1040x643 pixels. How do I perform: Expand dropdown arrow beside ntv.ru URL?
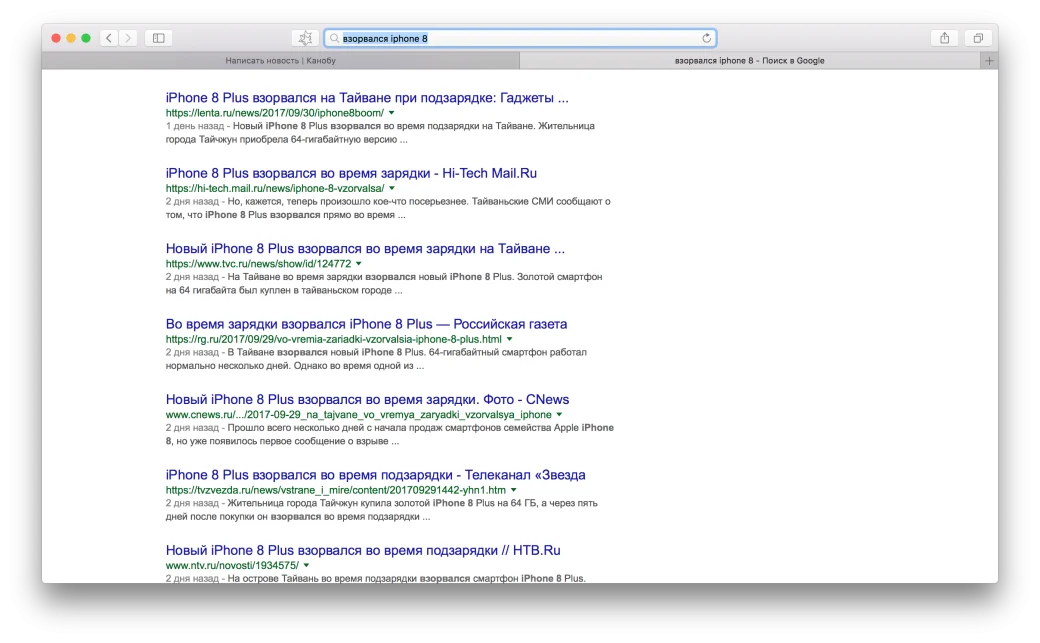coord(306,565)
